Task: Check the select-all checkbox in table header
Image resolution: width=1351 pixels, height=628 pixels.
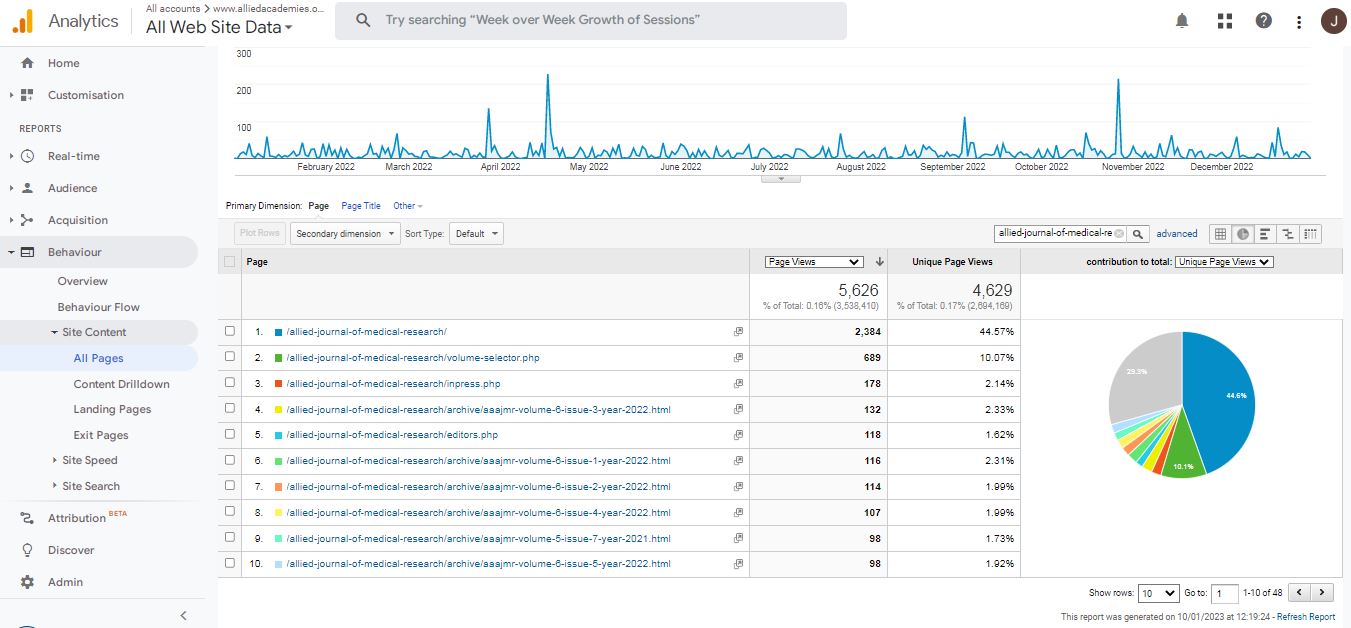Action: [x=230, y=262]
